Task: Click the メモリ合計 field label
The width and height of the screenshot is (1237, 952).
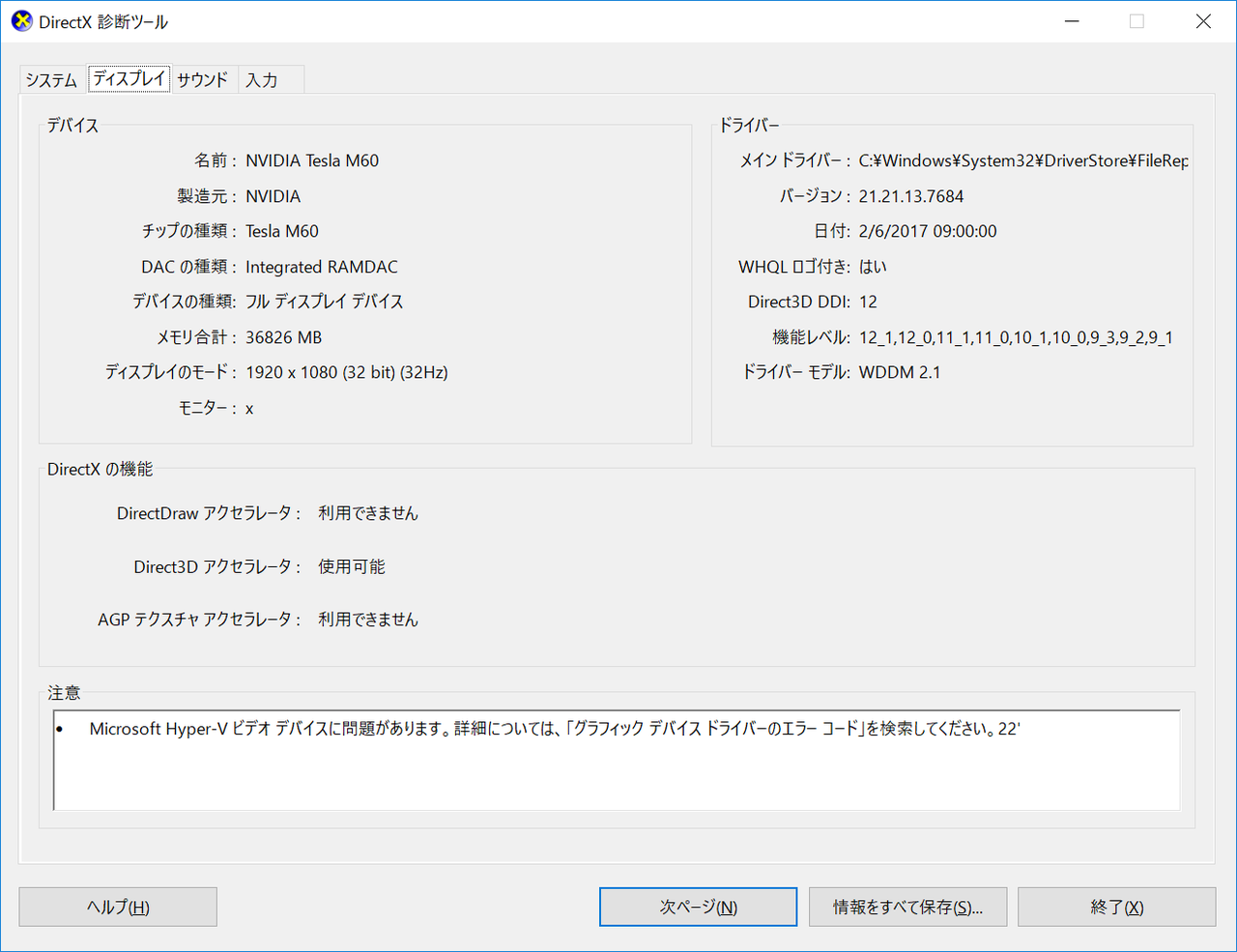Action: (196, 337)
